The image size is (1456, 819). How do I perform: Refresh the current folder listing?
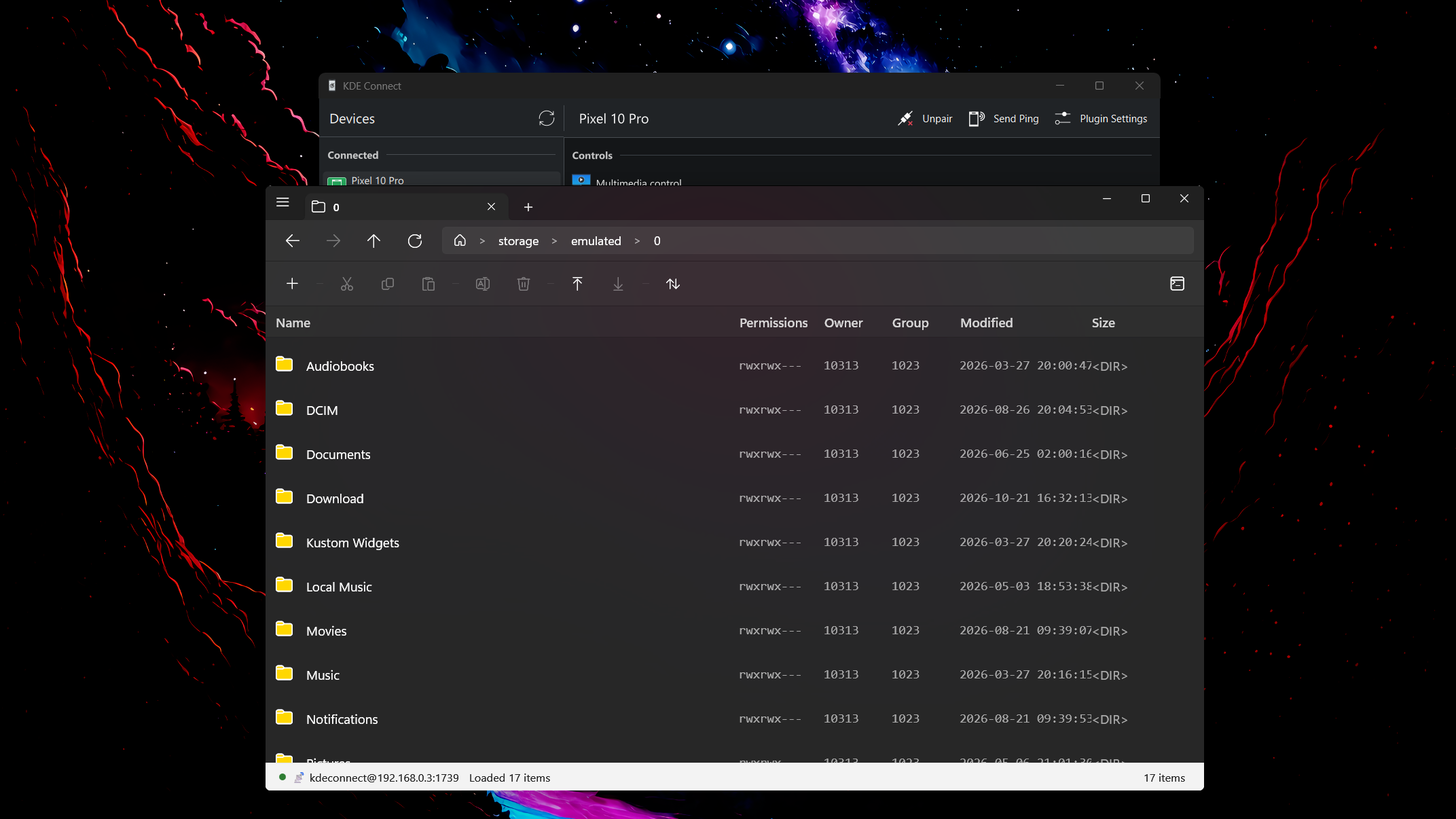pyautogui.click(x=415, y=241)
